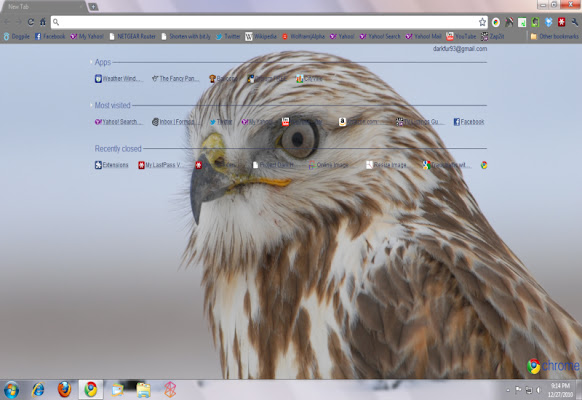
Task: Select the New Tab tab
Action: pyautogui.click(x=43, y=7)
